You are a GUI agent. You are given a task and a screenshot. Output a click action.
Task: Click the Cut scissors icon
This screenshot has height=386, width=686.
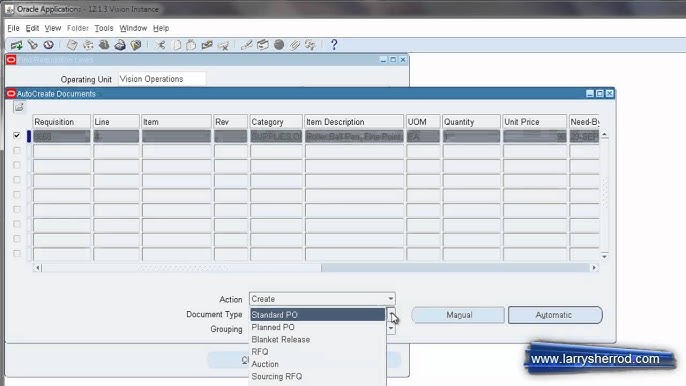[160, 45]
